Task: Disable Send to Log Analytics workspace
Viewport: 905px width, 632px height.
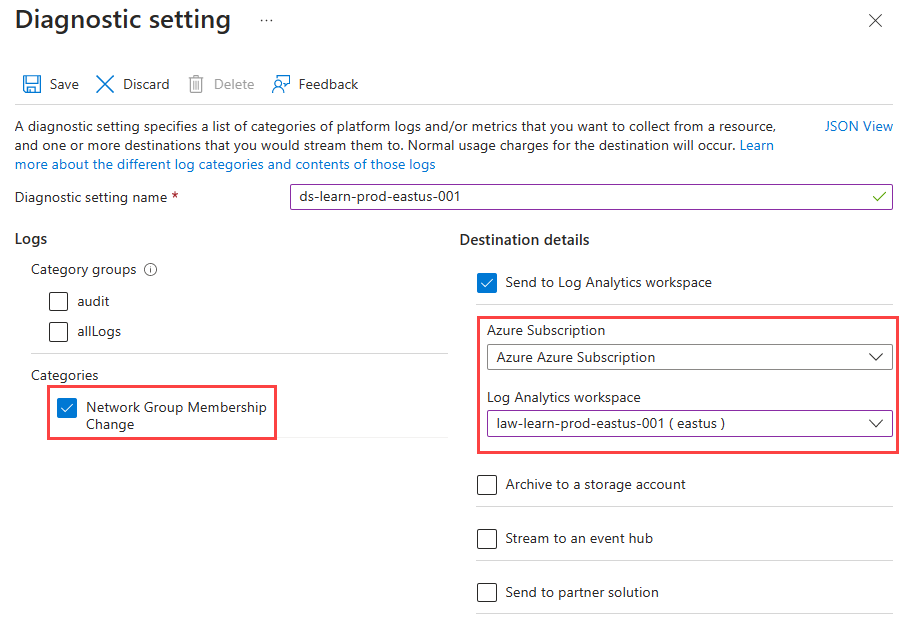Action: 487,282
